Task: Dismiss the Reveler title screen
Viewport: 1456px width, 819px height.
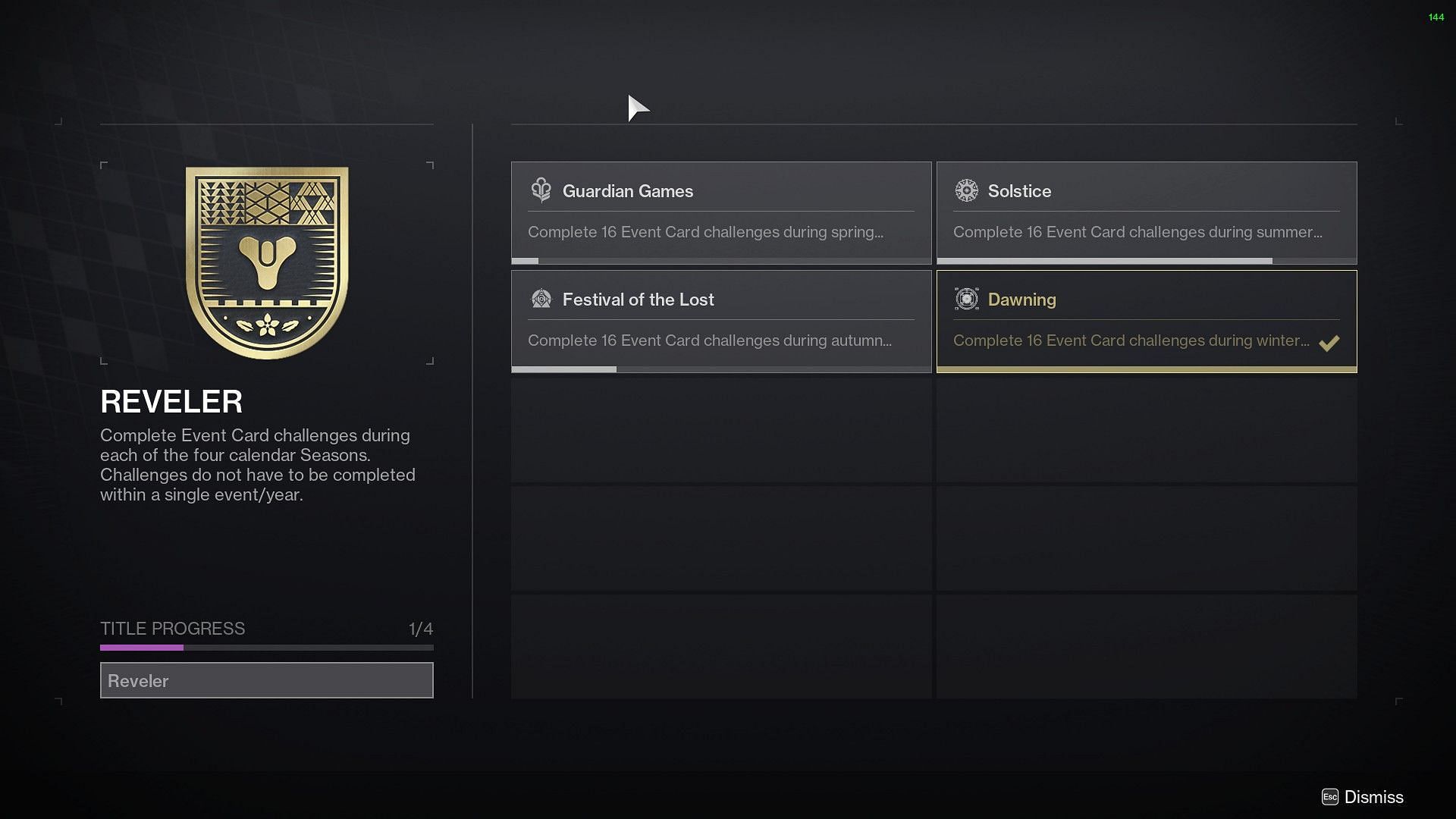Action: tap(1363, 797)
